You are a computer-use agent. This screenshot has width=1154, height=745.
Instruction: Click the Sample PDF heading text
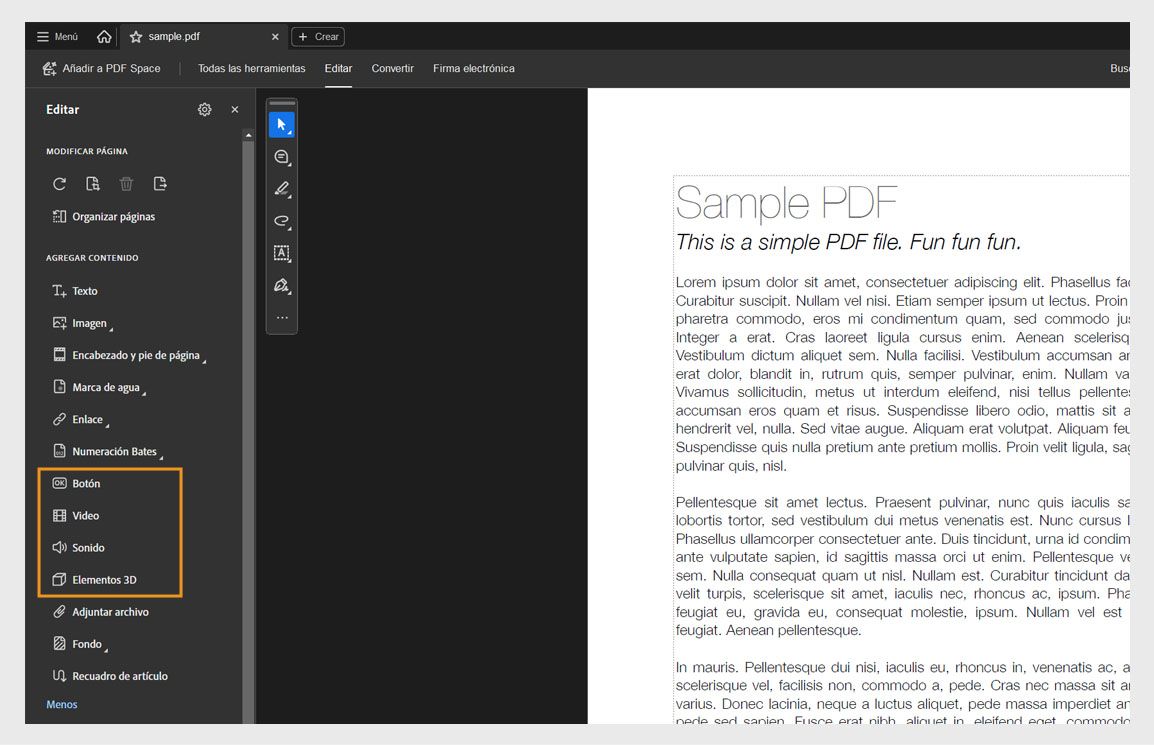click(x=786, y=203)
